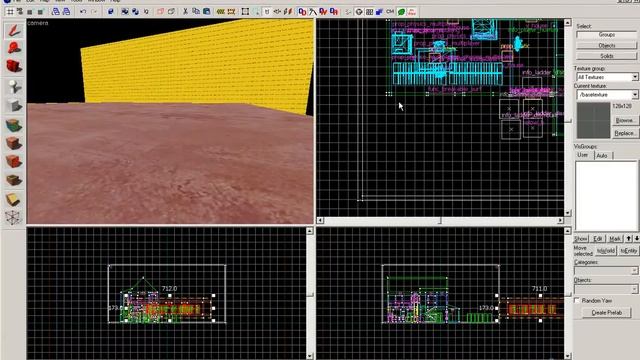Click the Replace texture button
640x360 pixels.
click(624, 133)
